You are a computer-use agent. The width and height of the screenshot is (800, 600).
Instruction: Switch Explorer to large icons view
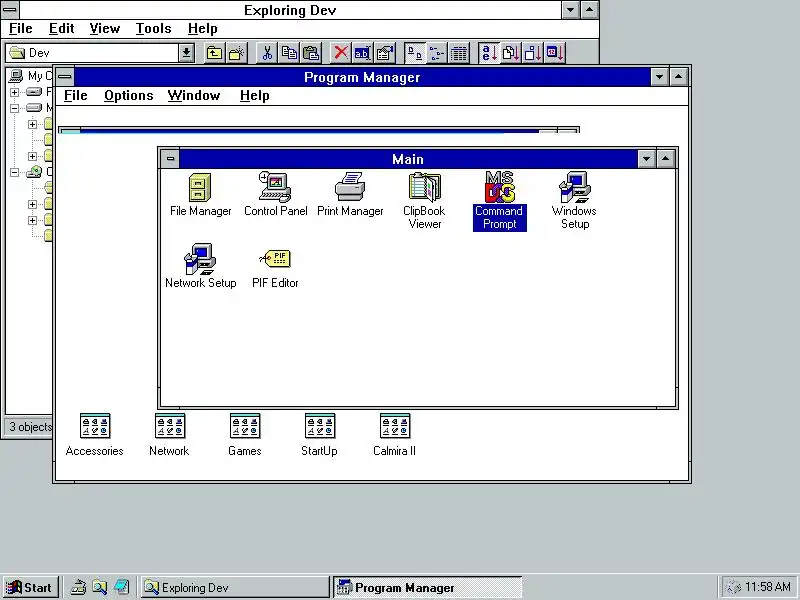point(415,53)
